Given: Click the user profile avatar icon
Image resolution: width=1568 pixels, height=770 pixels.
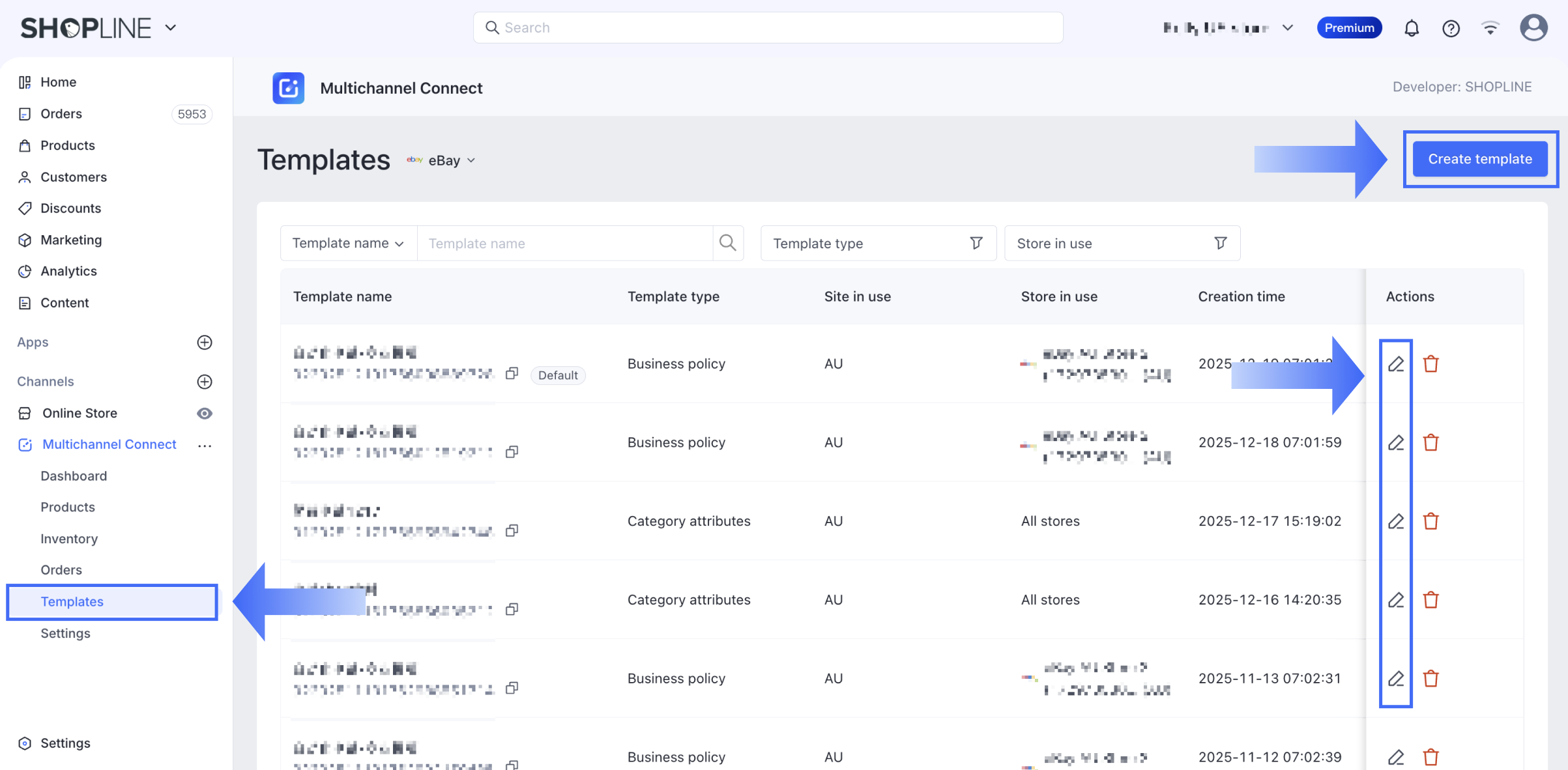Looking at the screenshot, I should pos(1533,28).
